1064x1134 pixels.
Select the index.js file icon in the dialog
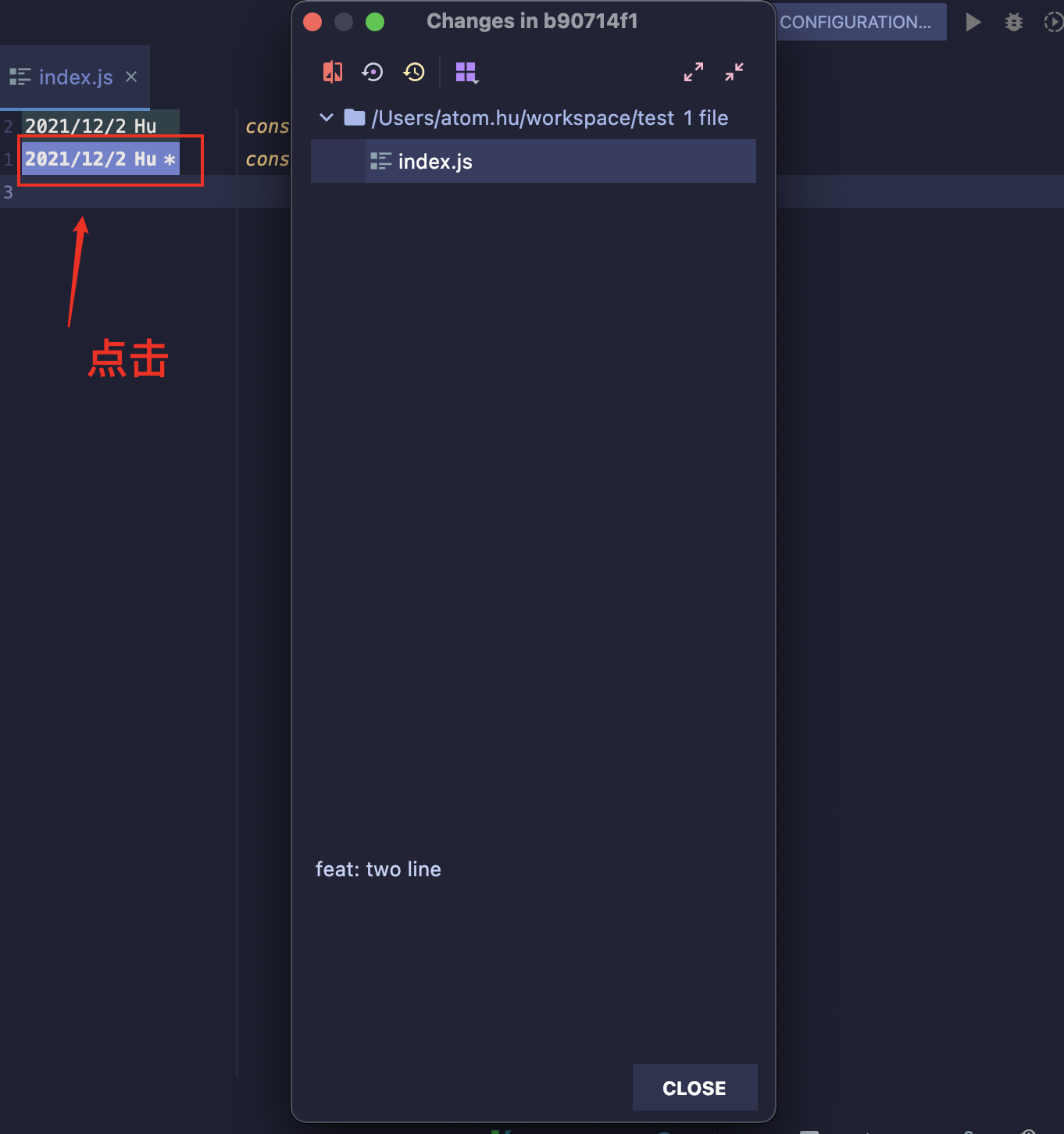381,161
